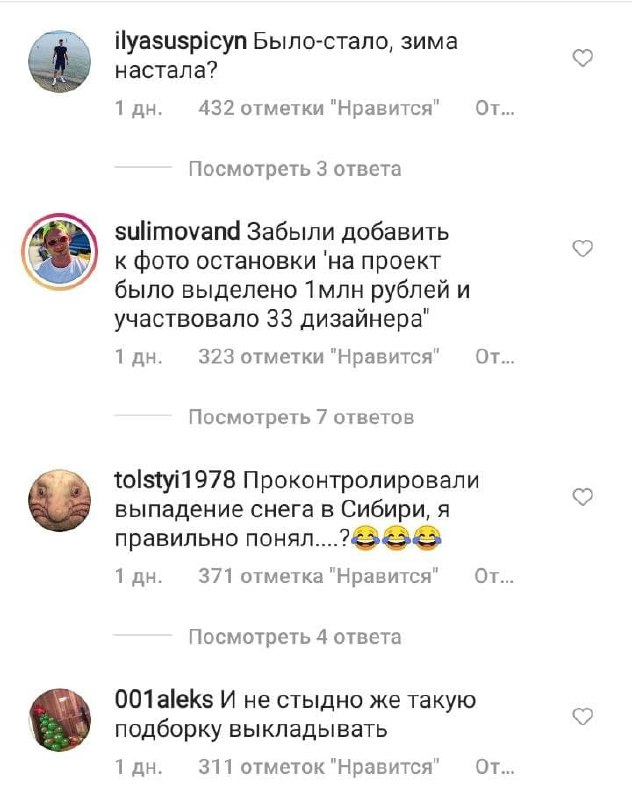Viewport: 632px width, 800px height.
Task: Expand "Посмотреть 3 ответа" replies
Action: (x=295, y=169)
